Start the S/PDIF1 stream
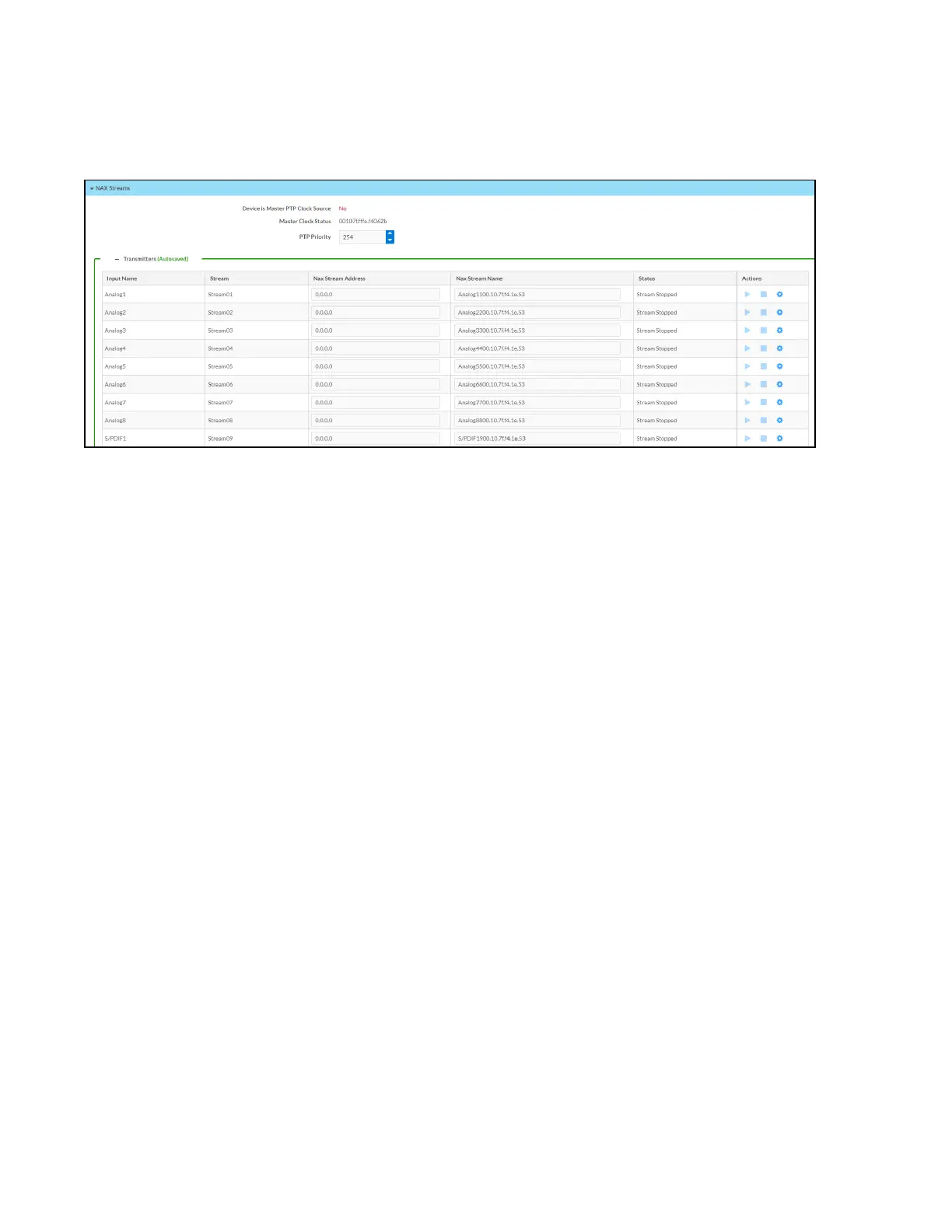Screen dimensions: 952x1232 pyautogui.click(x=747, y=439)
